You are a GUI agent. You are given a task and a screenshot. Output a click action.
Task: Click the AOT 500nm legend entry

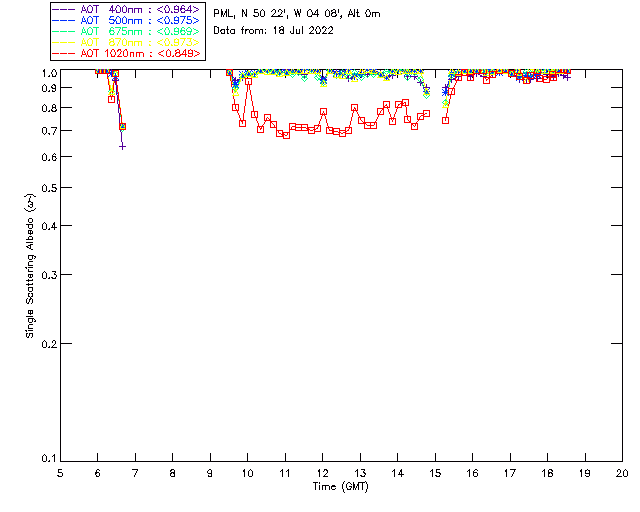[x=126, y=20]
